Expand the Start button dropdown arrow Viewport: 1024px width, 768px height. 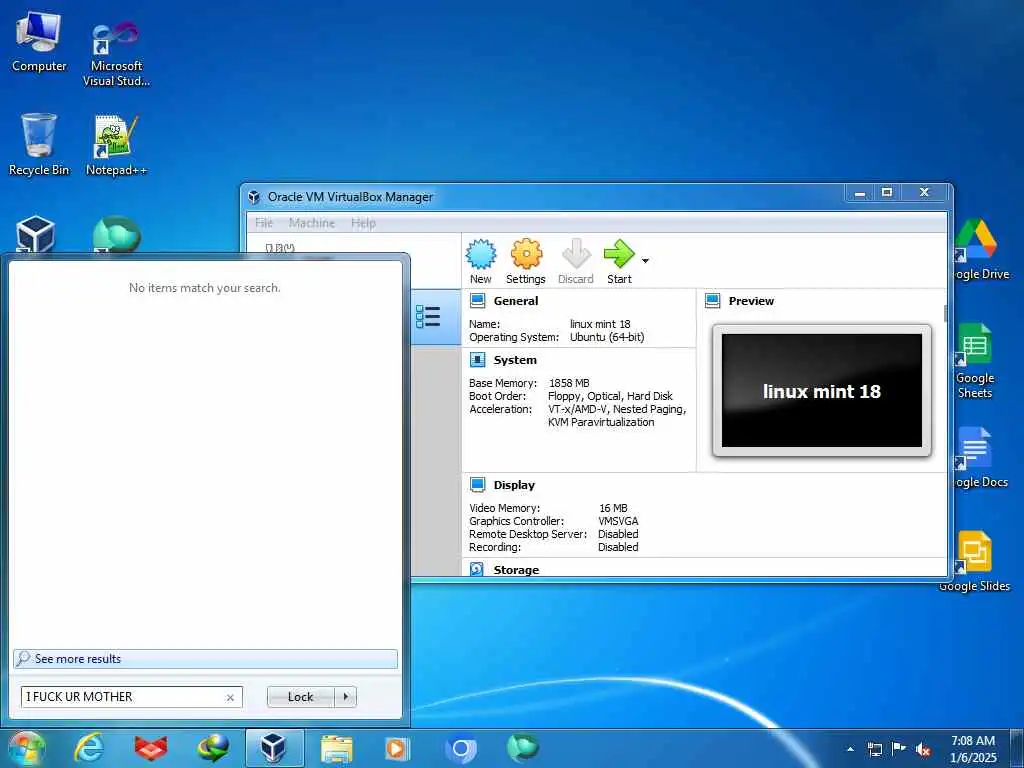pyautogui.click(x=645, y=261)
